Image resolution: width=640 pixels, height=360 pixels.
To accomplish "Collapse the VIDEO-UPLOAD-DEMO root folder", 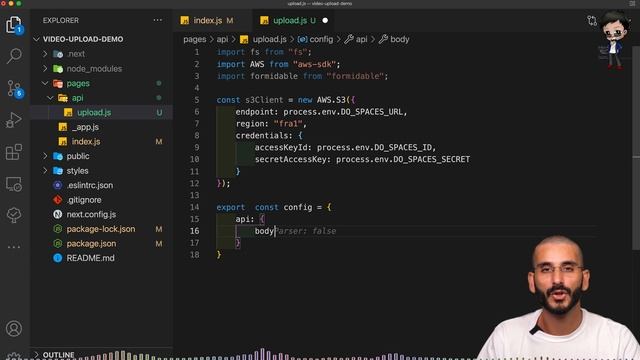I will (x=37, y=39).
